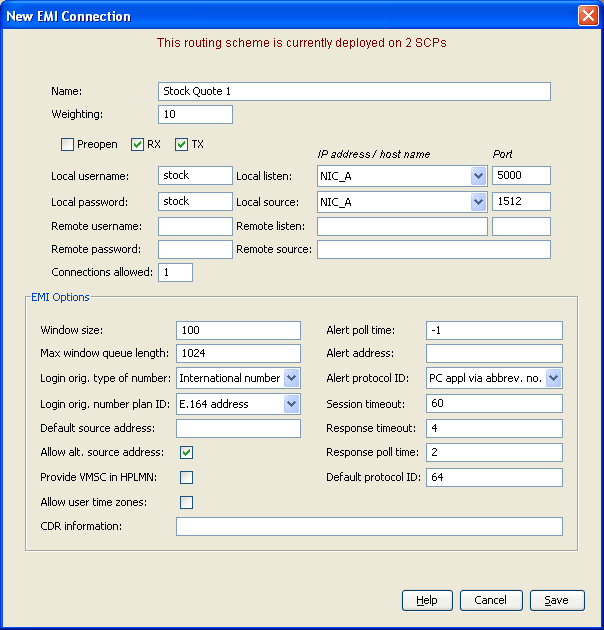The image size is (604, 630).
Task: Select the CDR information field
Action: tap(369, 527)
